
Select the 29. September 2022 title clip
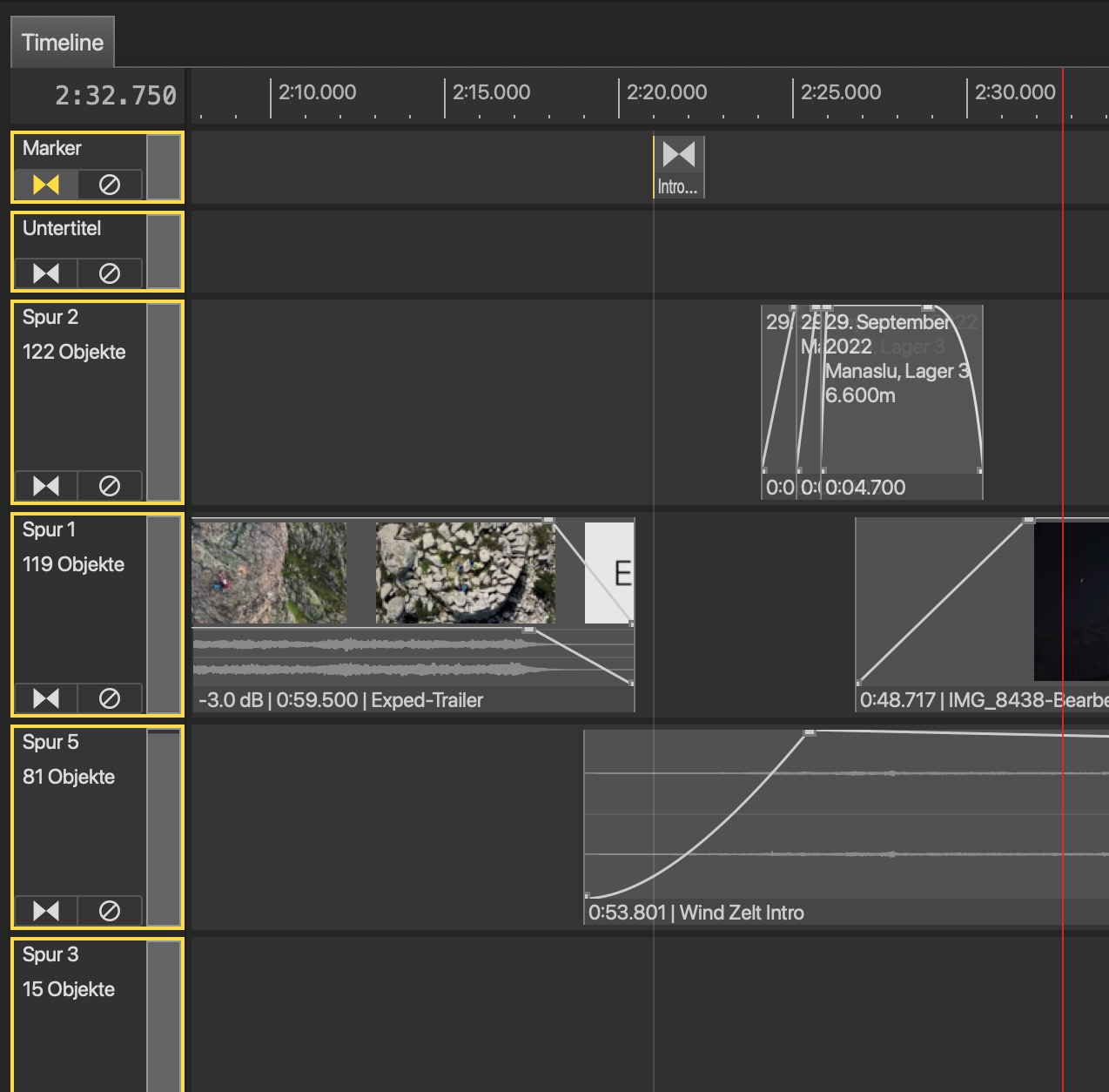point(902,402)
